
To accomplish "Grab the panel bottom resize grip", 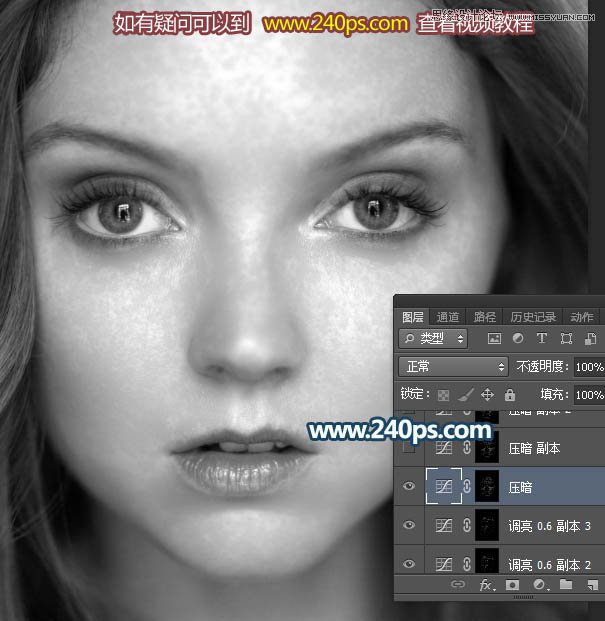I will [524, 597].
